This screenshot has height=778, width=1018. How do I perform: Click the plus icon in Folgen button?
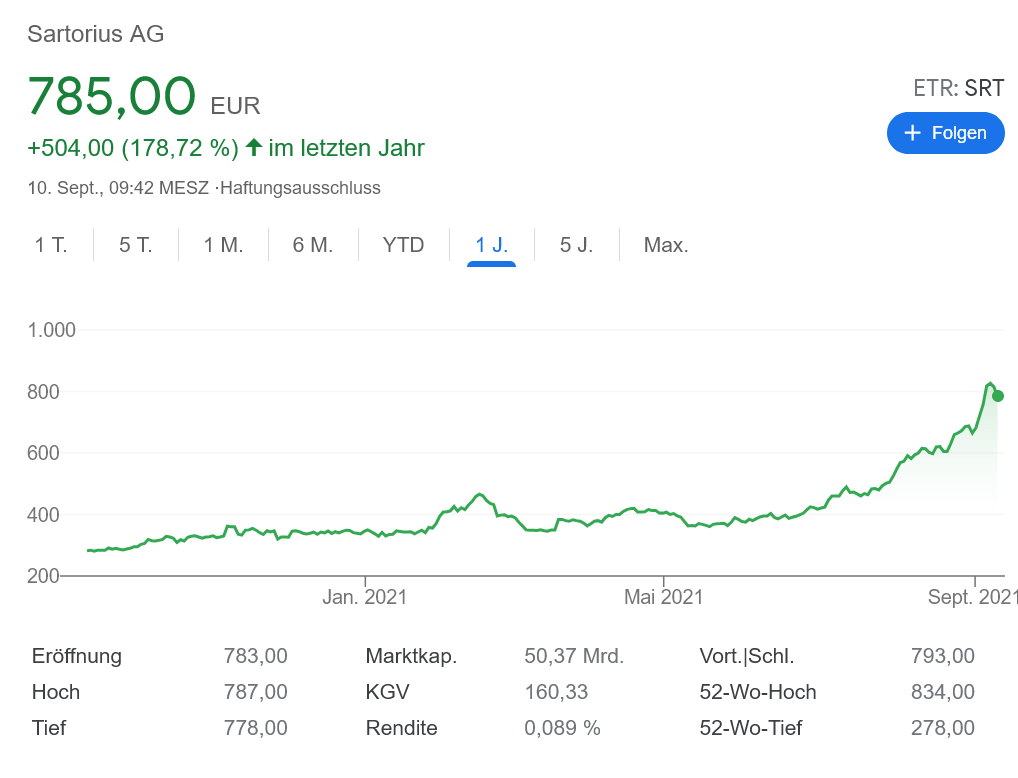point(911,133)
